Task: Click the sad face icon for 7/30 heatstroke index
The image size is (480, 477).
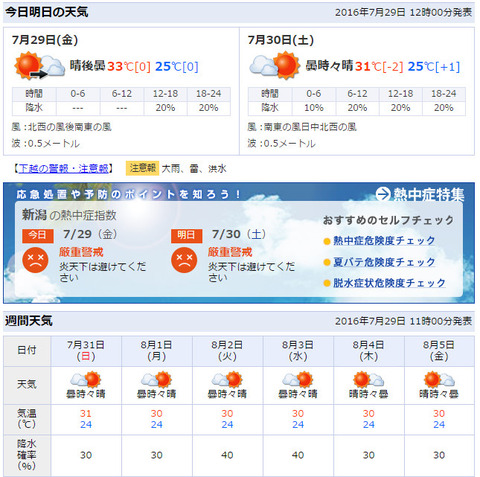Action: 184,260
